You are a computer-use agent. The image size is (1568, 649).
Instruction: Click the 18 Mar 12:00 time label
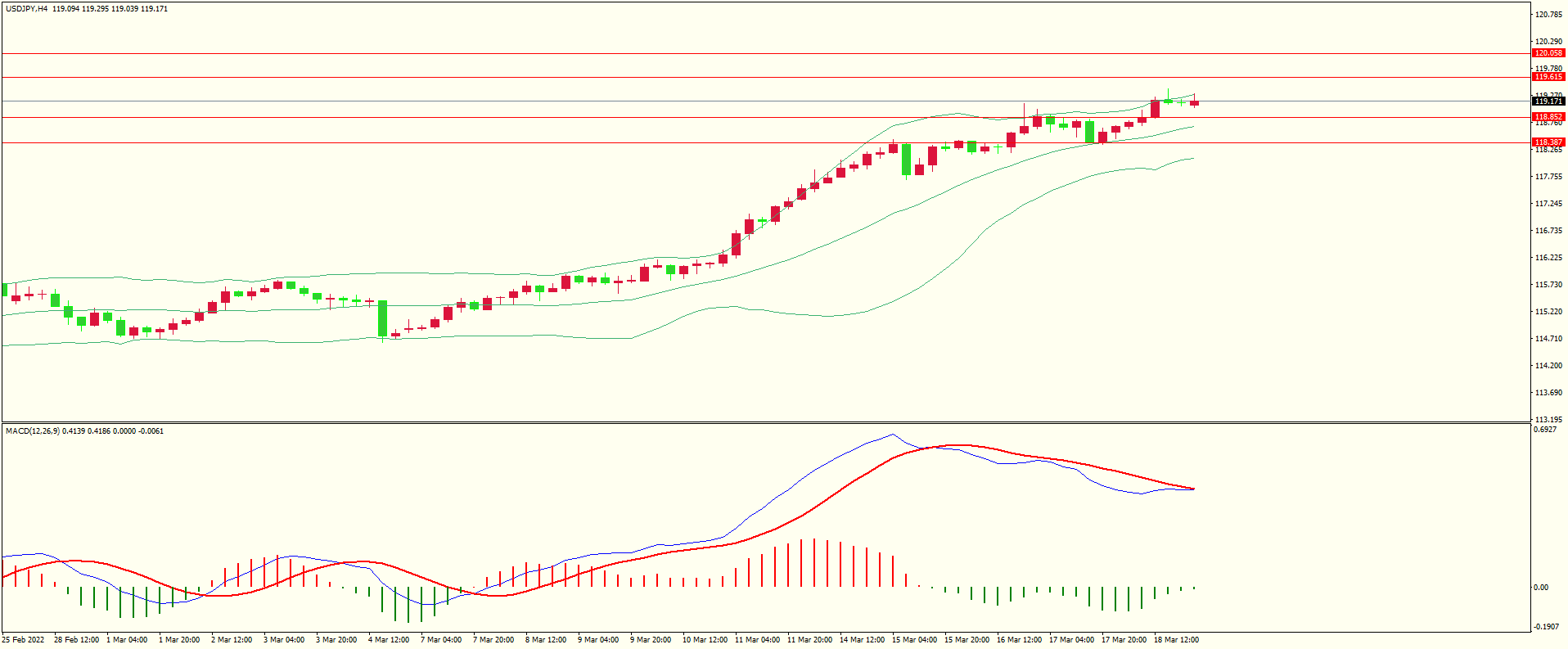click(x=1176, y=640)
